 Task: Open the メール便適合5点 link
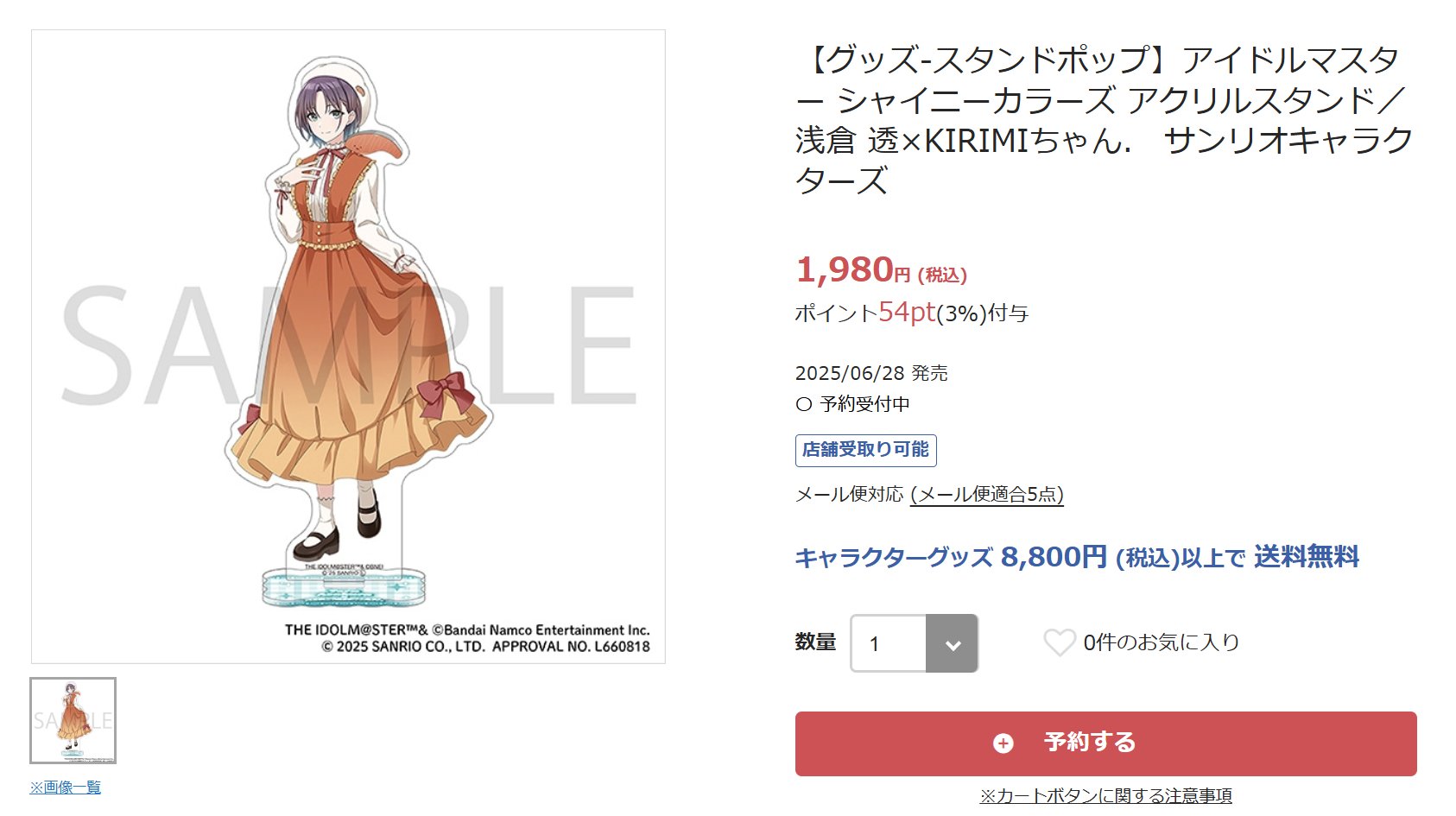click(x=987, y=494)
